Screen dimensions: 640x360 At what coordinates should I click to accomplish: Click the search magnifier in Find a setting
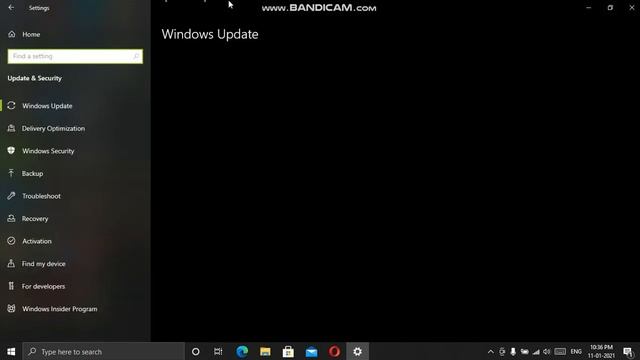click(x=136, y=56)
